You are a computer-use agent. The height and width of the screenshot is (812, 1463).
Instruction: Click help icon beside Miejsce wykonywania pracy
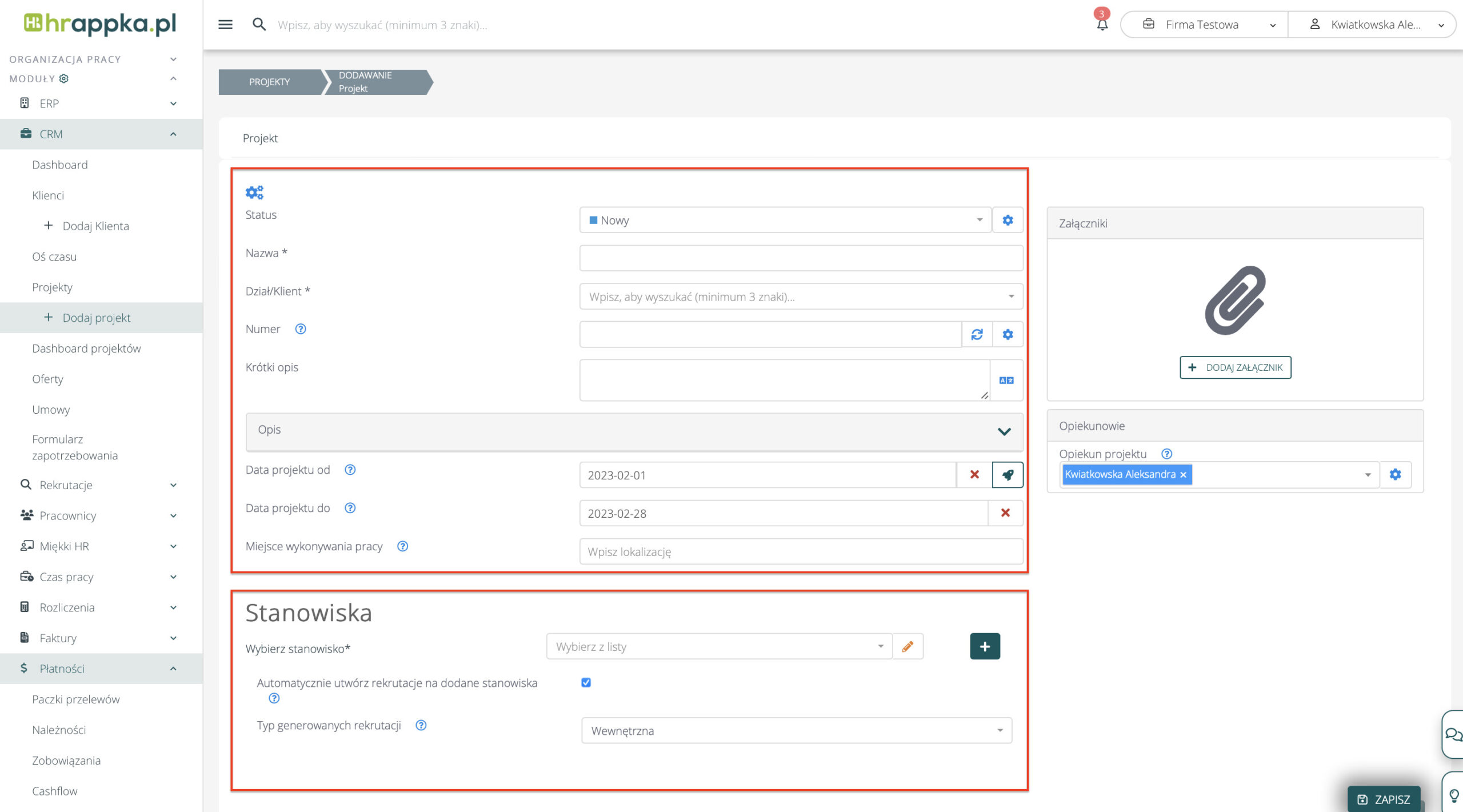coord(402,546)
